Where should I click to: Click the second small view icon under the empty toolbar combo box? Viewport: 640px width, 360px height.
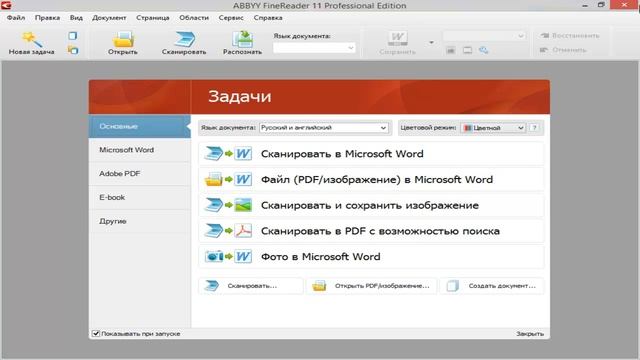[x=467, y=50]
